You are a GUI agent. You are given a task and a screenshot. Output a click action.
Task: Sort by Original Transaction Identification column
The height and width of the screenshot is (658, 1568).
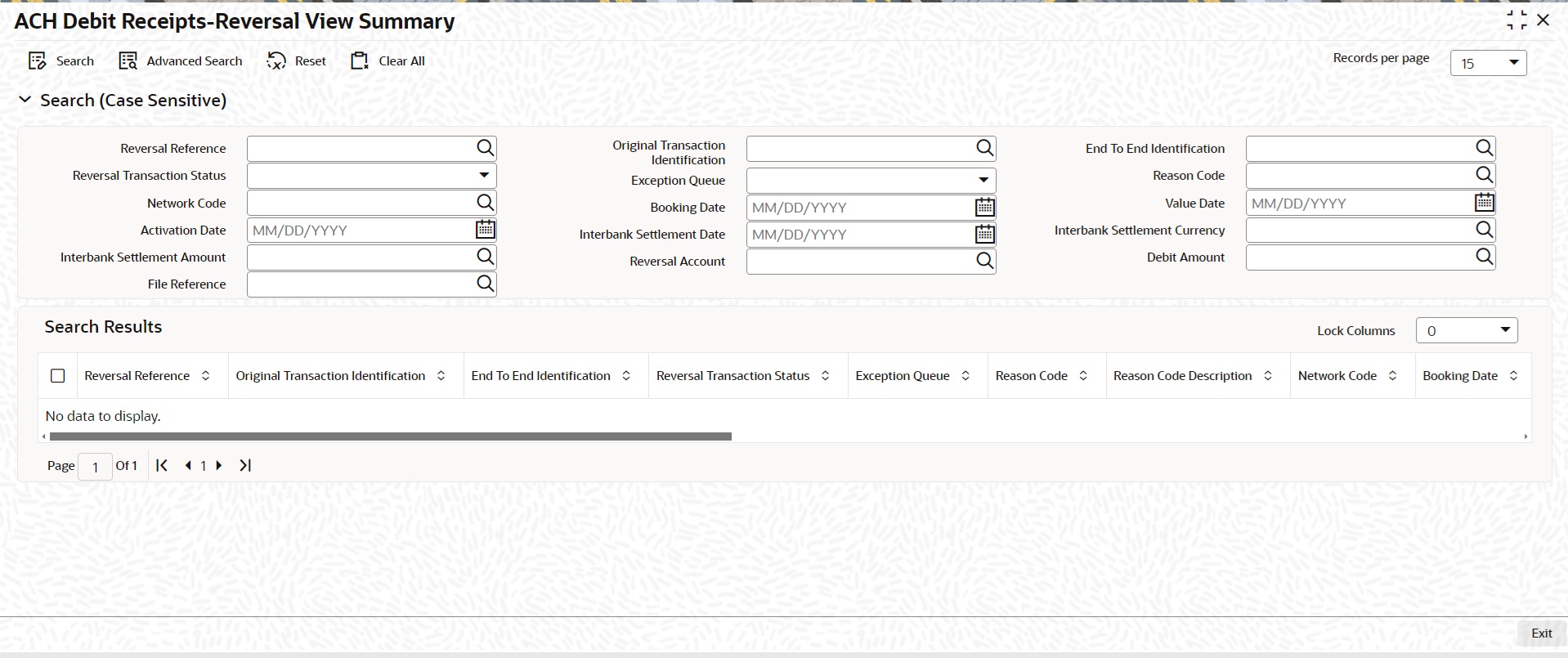coord(441,376)
